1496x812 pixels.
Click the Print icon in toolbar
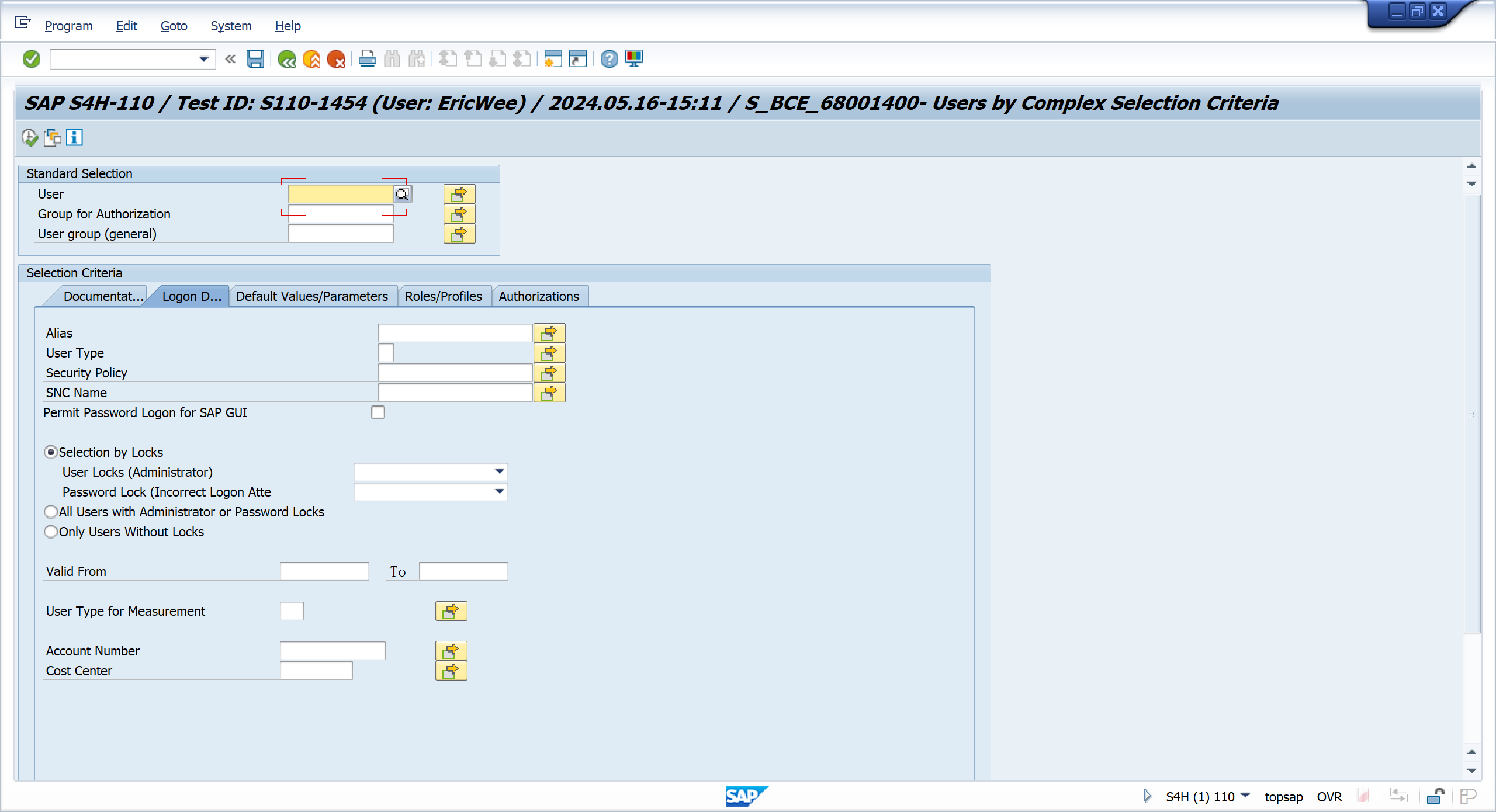(x=367, y=59)
